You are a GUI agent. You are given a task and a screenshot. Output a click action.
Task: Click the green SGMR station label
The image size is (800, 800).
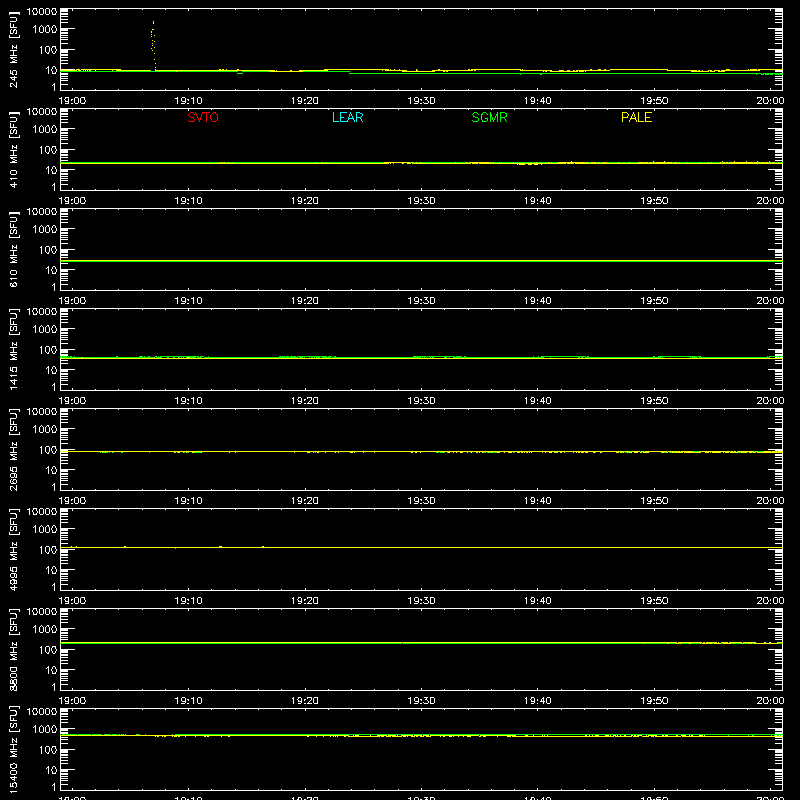point(489,117)
